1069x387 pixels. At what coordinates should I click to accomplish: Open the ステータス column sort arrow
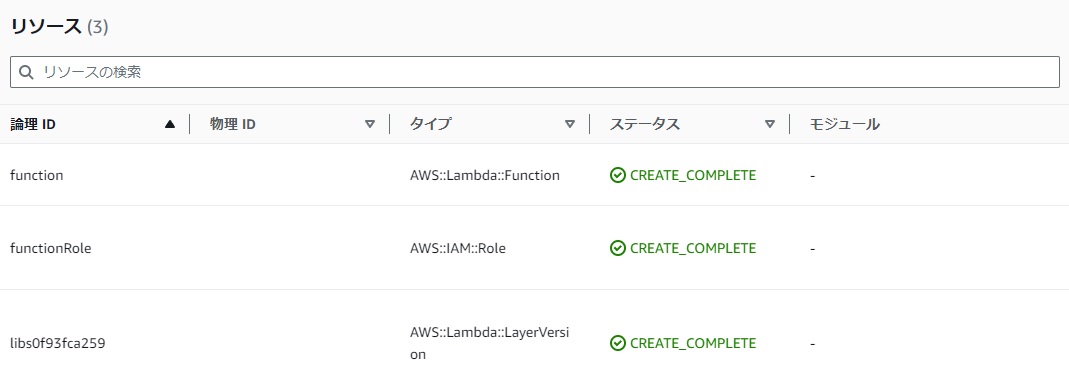point(770,124)
